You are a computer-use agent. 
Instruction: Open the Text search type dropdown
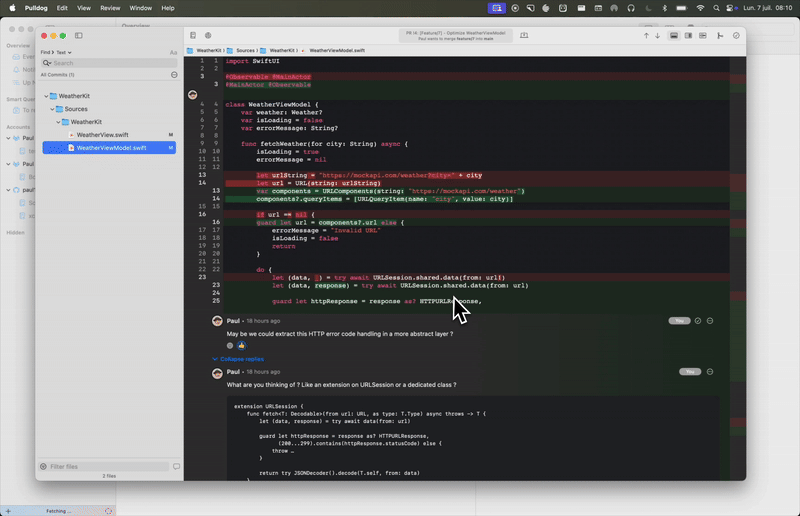coord(64,53)
